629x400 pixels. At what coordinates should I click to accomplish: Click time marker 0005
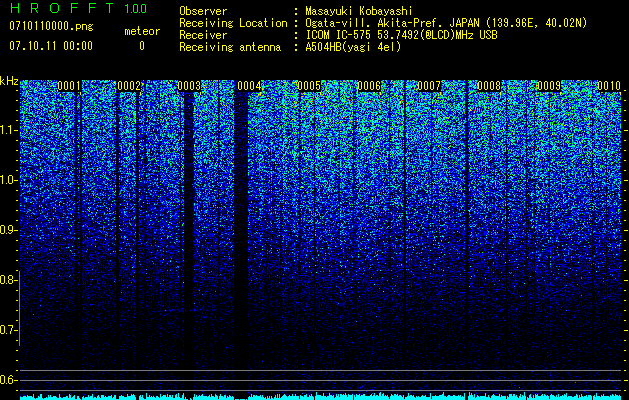[x=309, y=86]
